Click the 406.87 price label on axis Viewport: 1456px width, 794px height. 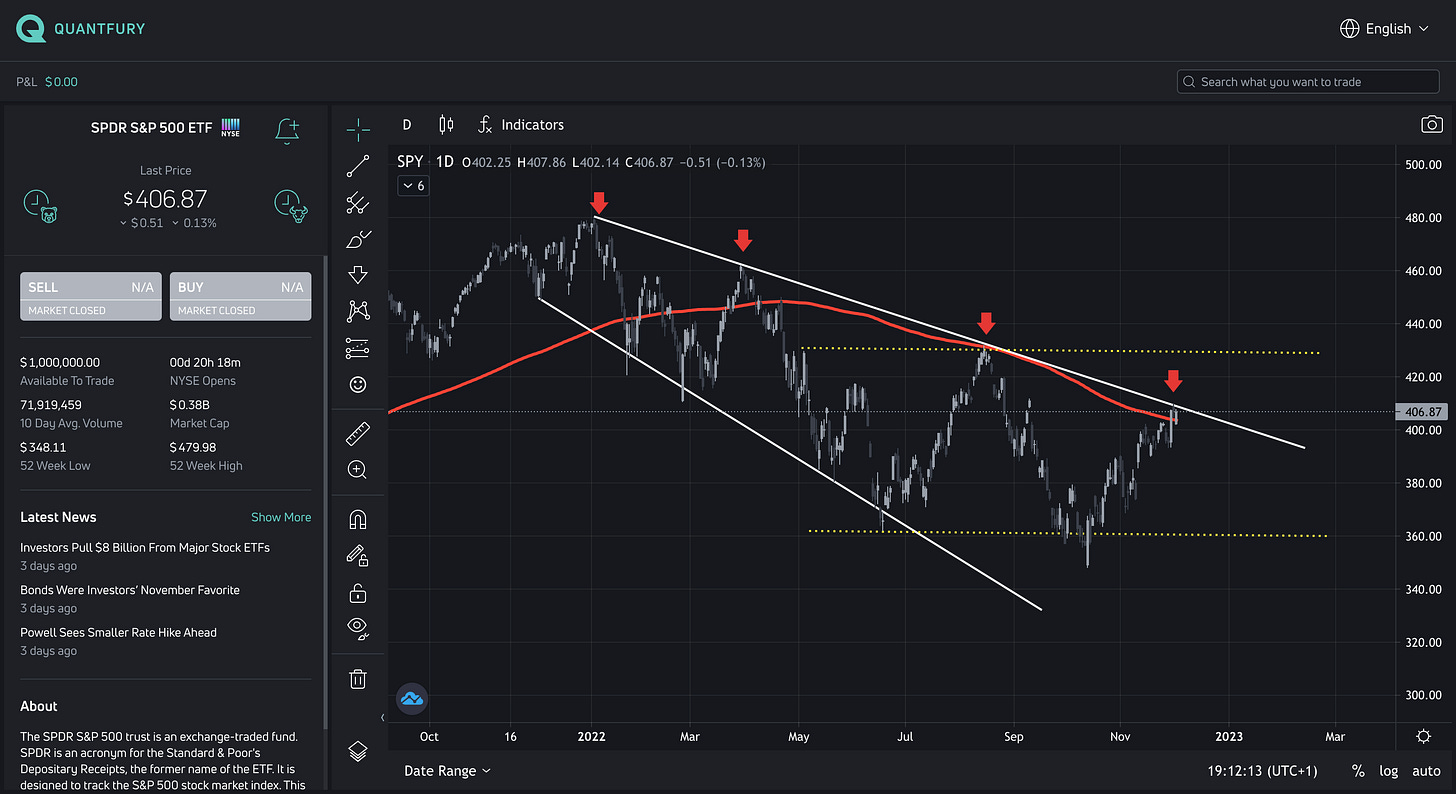pos(1422,411)
